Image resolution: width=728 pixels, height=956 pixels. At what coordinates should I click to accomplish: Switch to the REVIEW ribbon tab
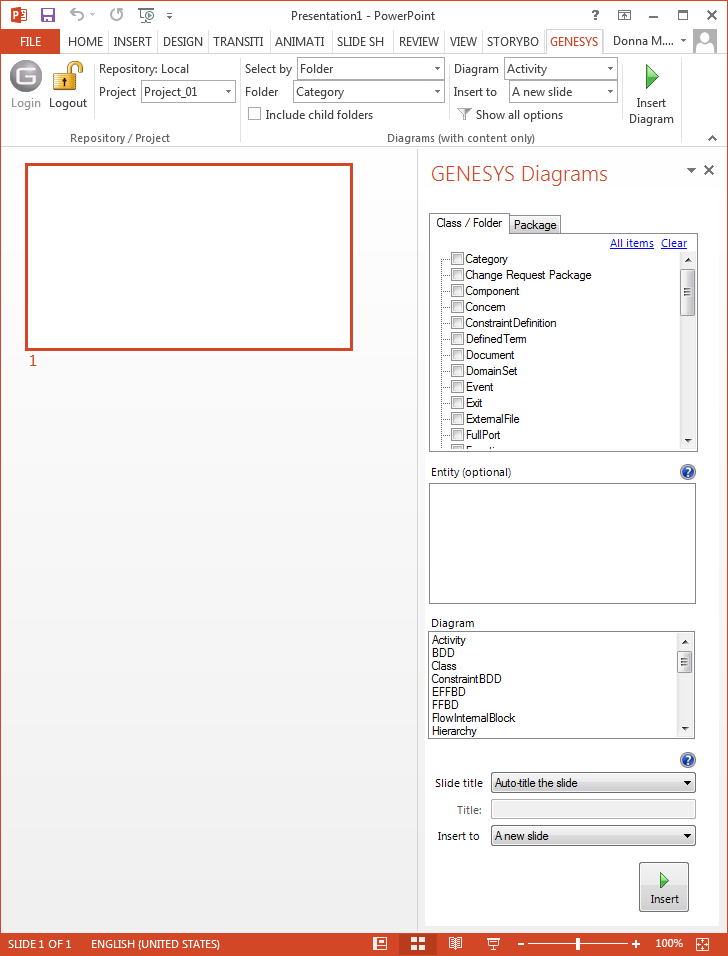(x=419, y=41)
